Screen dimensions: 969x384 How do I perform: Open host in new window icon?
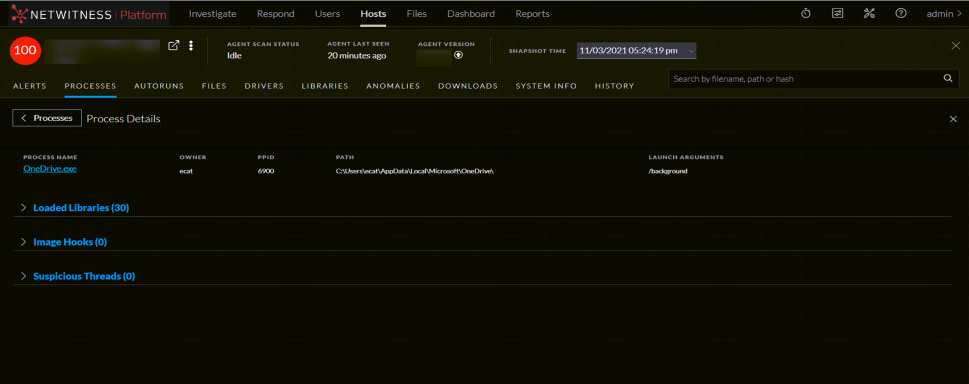click(x=174, y=45)
